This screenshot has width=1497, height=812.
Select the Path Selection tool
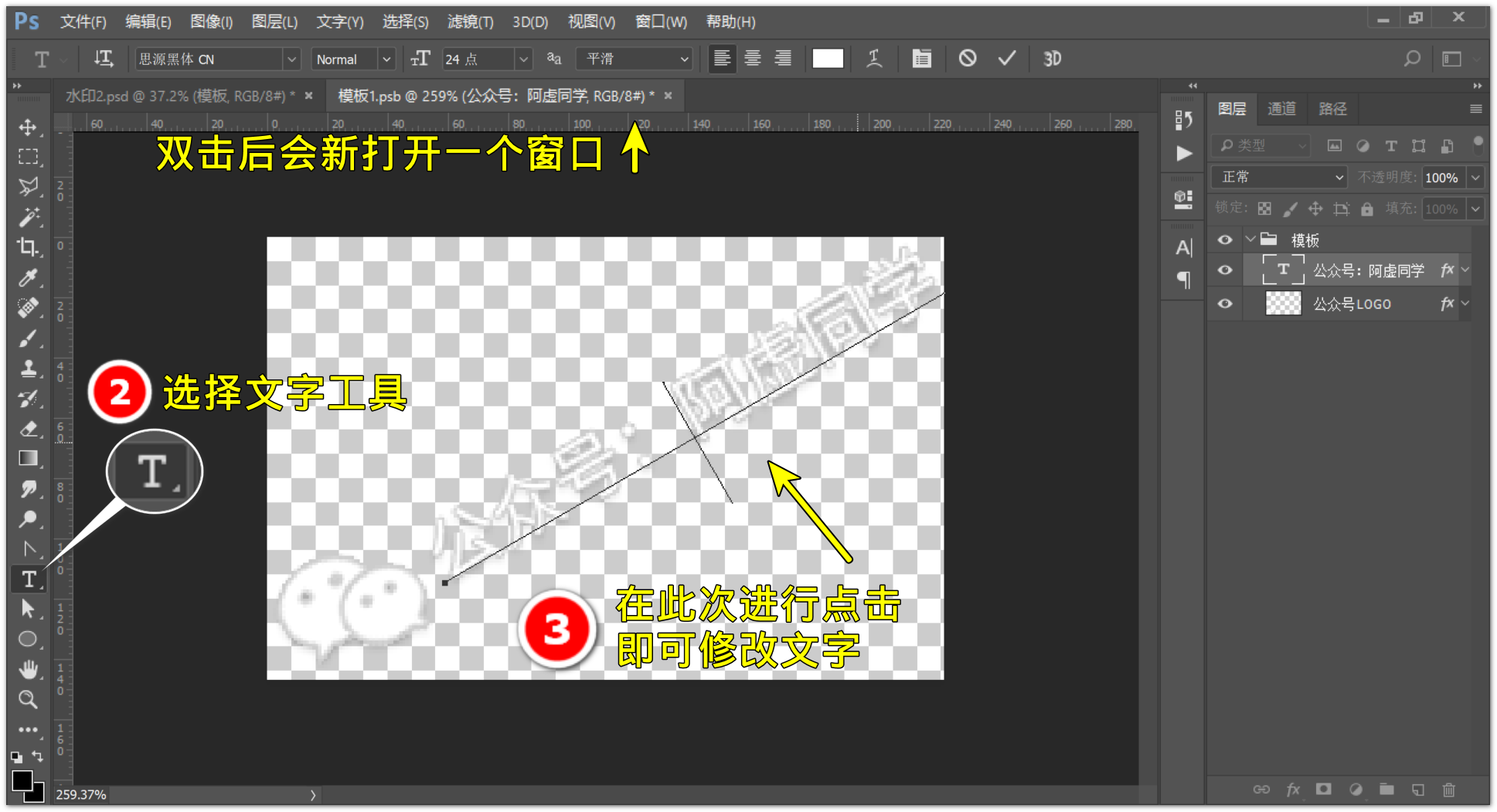[x=29, y=609]
